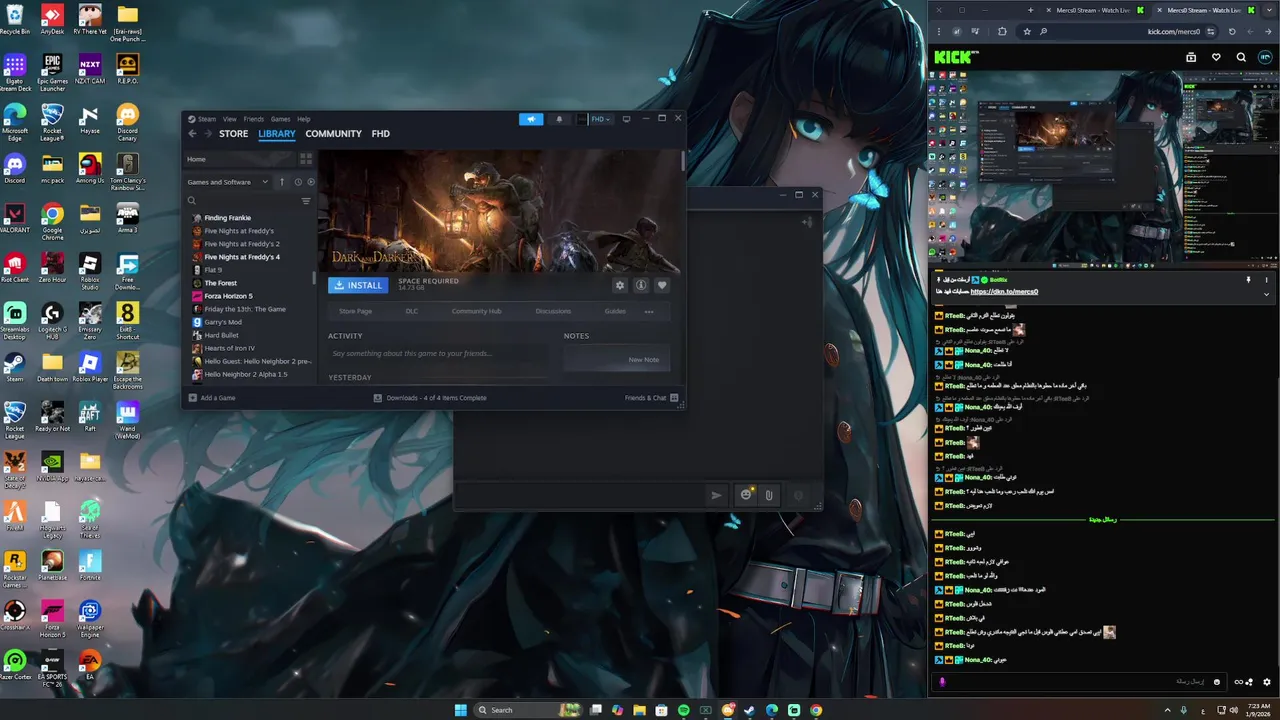Toggle Steam Big Picture mode icon
Screen dimensions: 1280x720
pyautogui.click(x=626, y=119)
